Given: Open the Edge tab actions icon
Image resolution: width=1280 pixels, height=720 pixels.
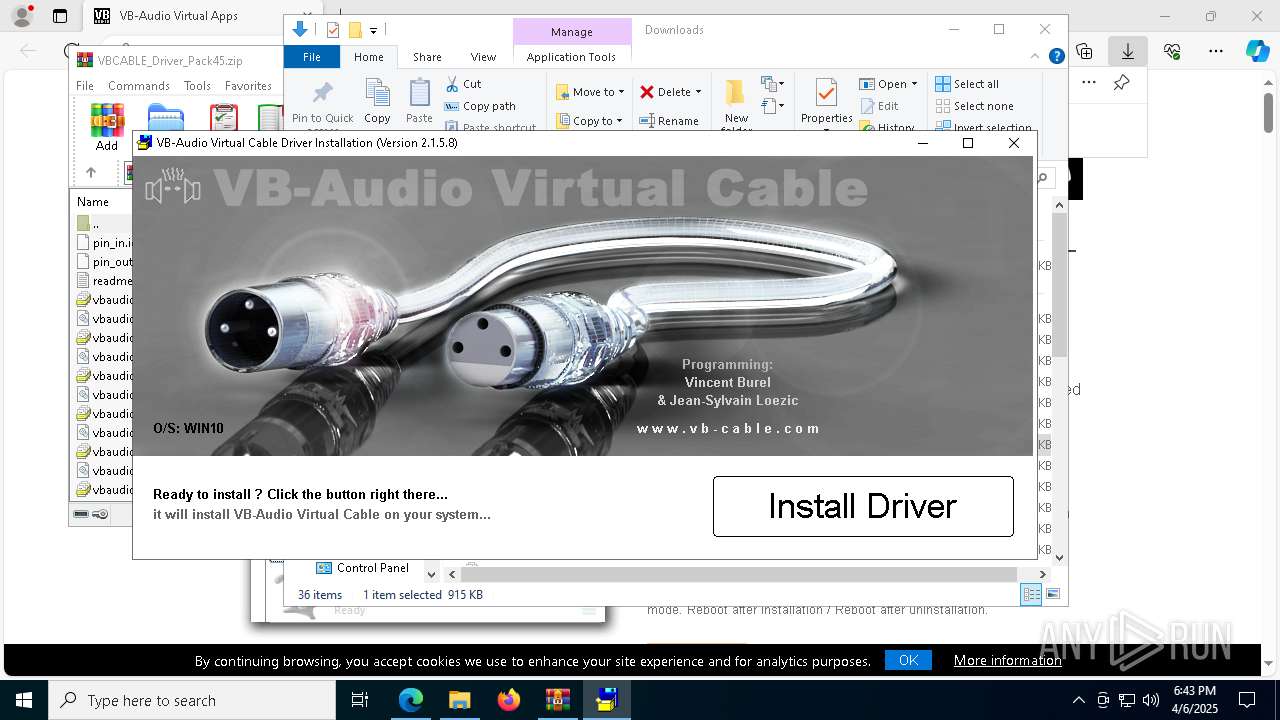Looking at the screenshot, I should point(60,16).
